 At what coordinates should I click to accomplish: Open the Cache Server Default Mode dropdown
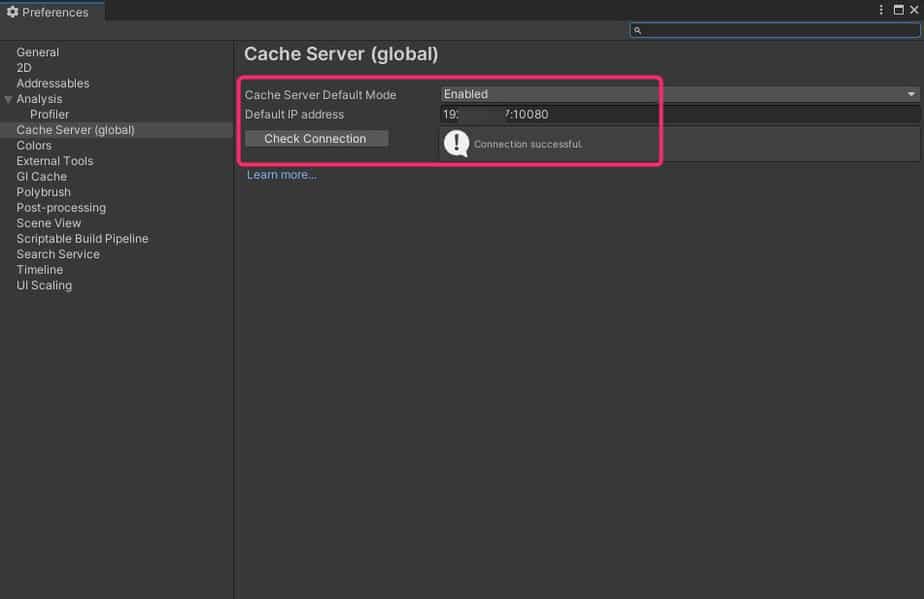(x=678, y=93)
